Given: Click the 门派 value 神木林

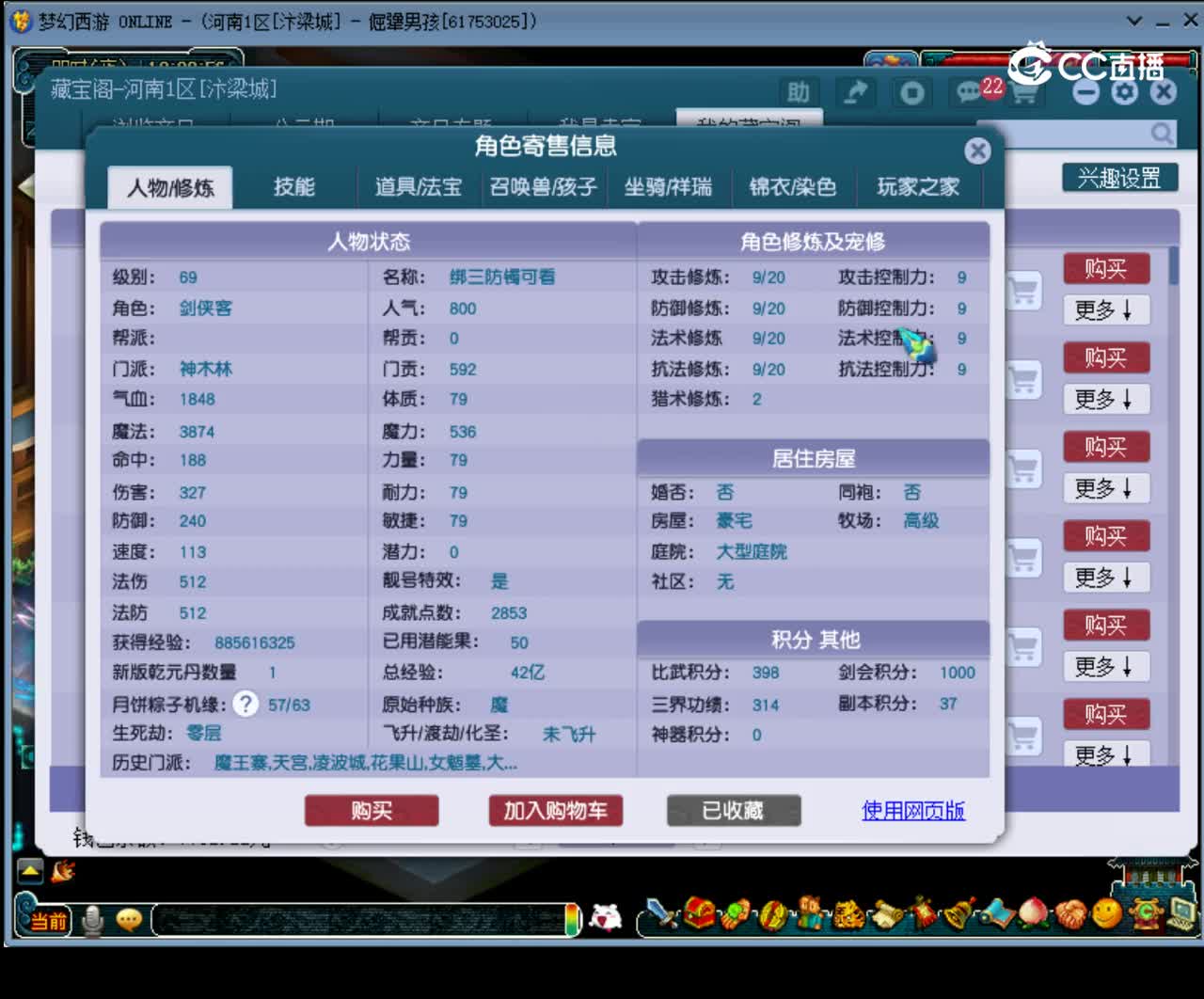Looking at the screenshot, I should click(205, 369).
